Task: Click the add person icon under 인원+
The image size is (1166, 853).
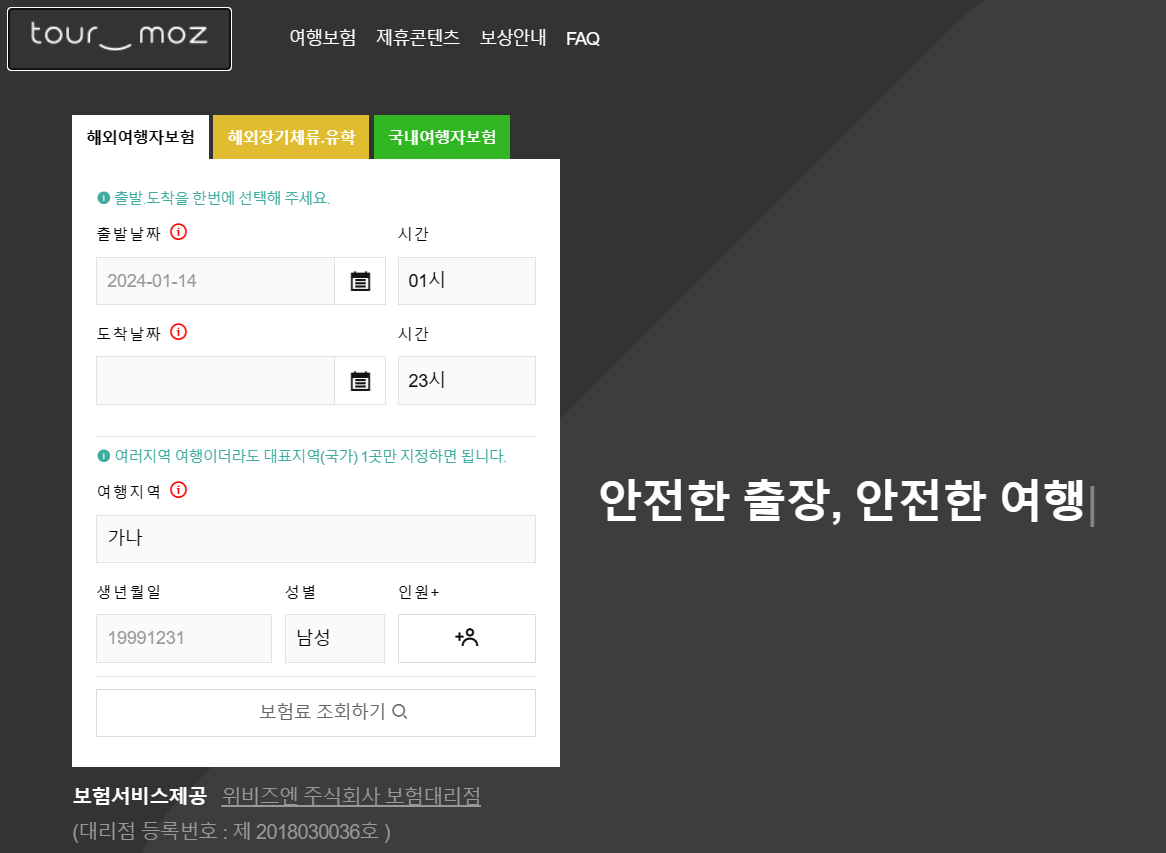Action: pos(466,638)
